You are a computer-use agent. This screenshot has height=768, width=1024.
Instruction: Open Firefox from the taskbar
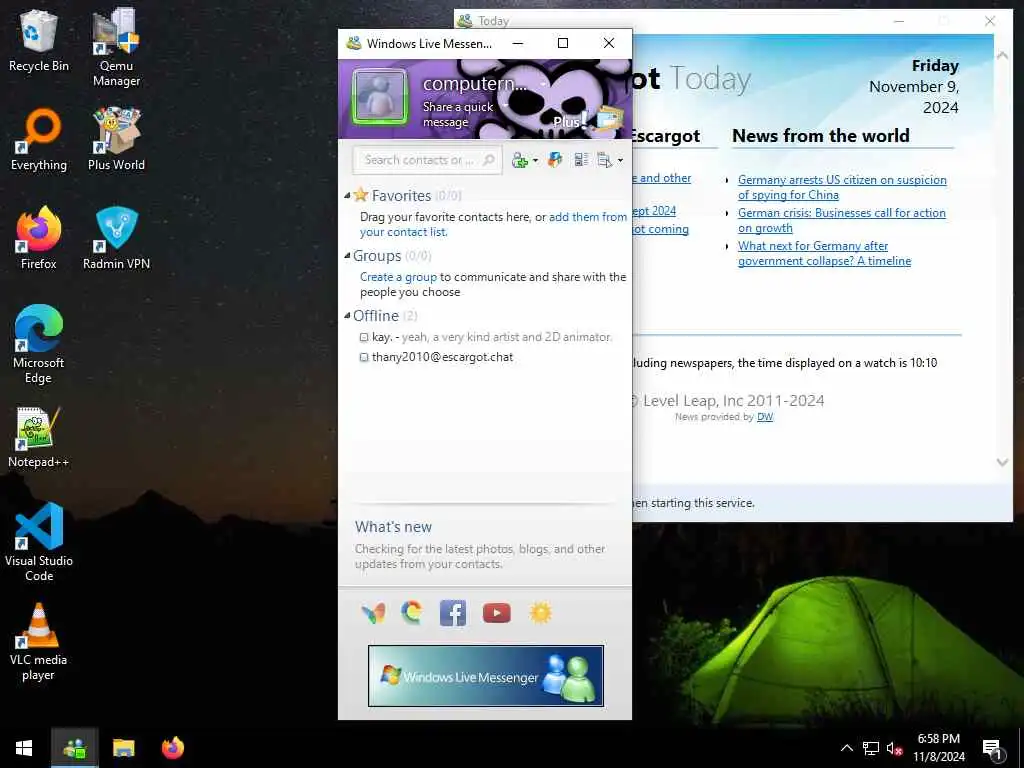click(x=173, y=748)
